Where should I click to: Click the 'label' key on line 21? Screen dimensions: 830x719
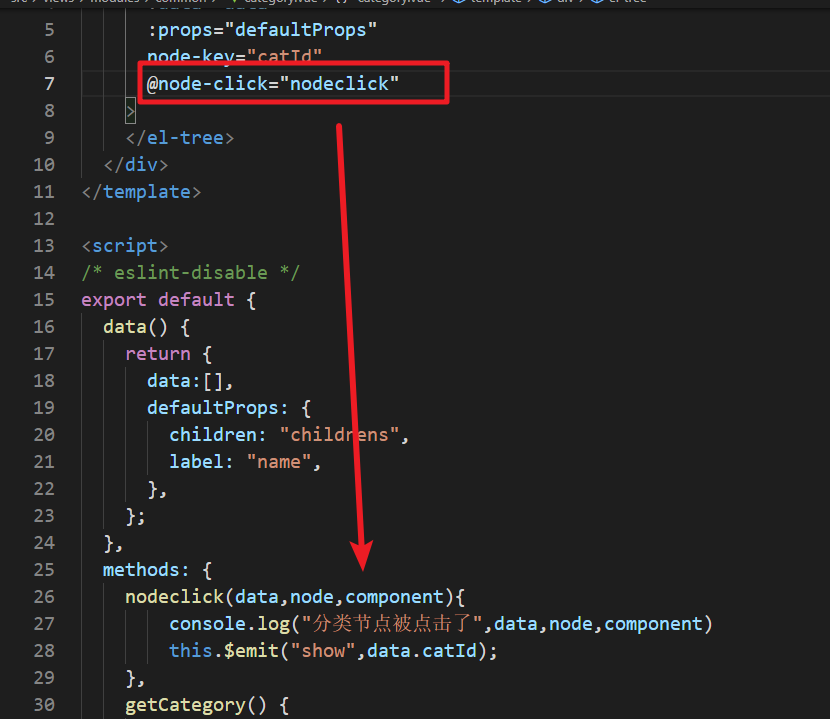point(196,462)
